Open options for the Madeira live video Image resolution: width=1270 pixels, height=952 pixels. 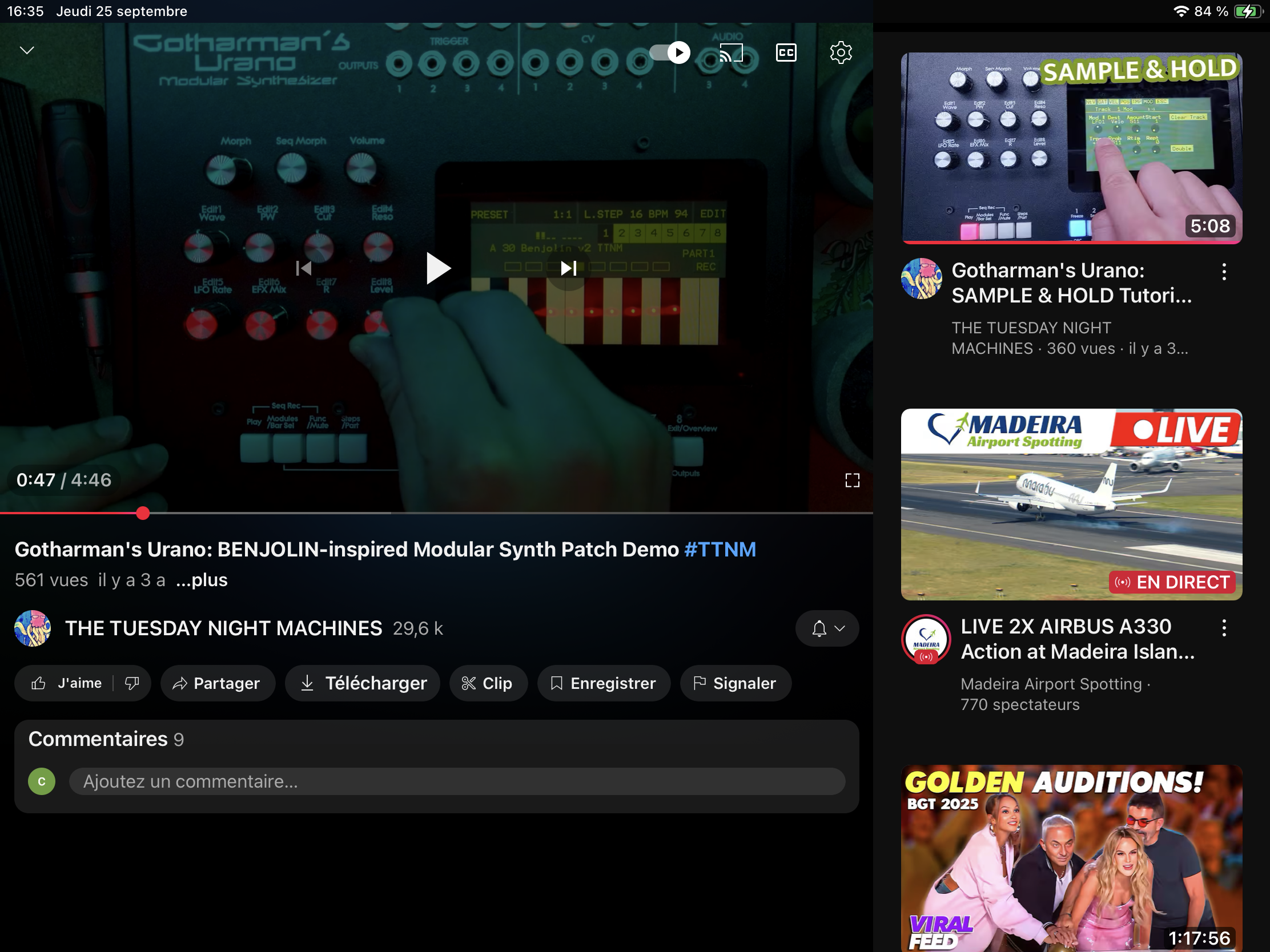pos(1224,628)
